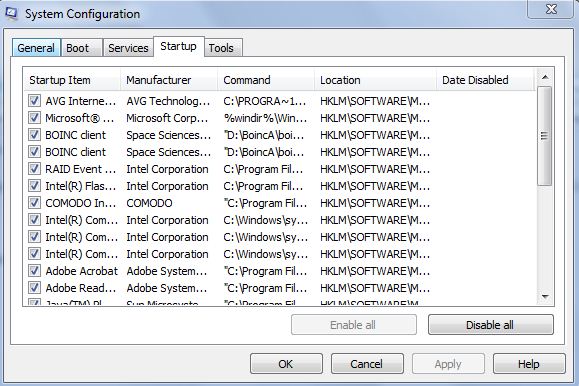Open Help for System Configuration
The width and height of the screenshot is (579, 386).
[x=529, y=364]
